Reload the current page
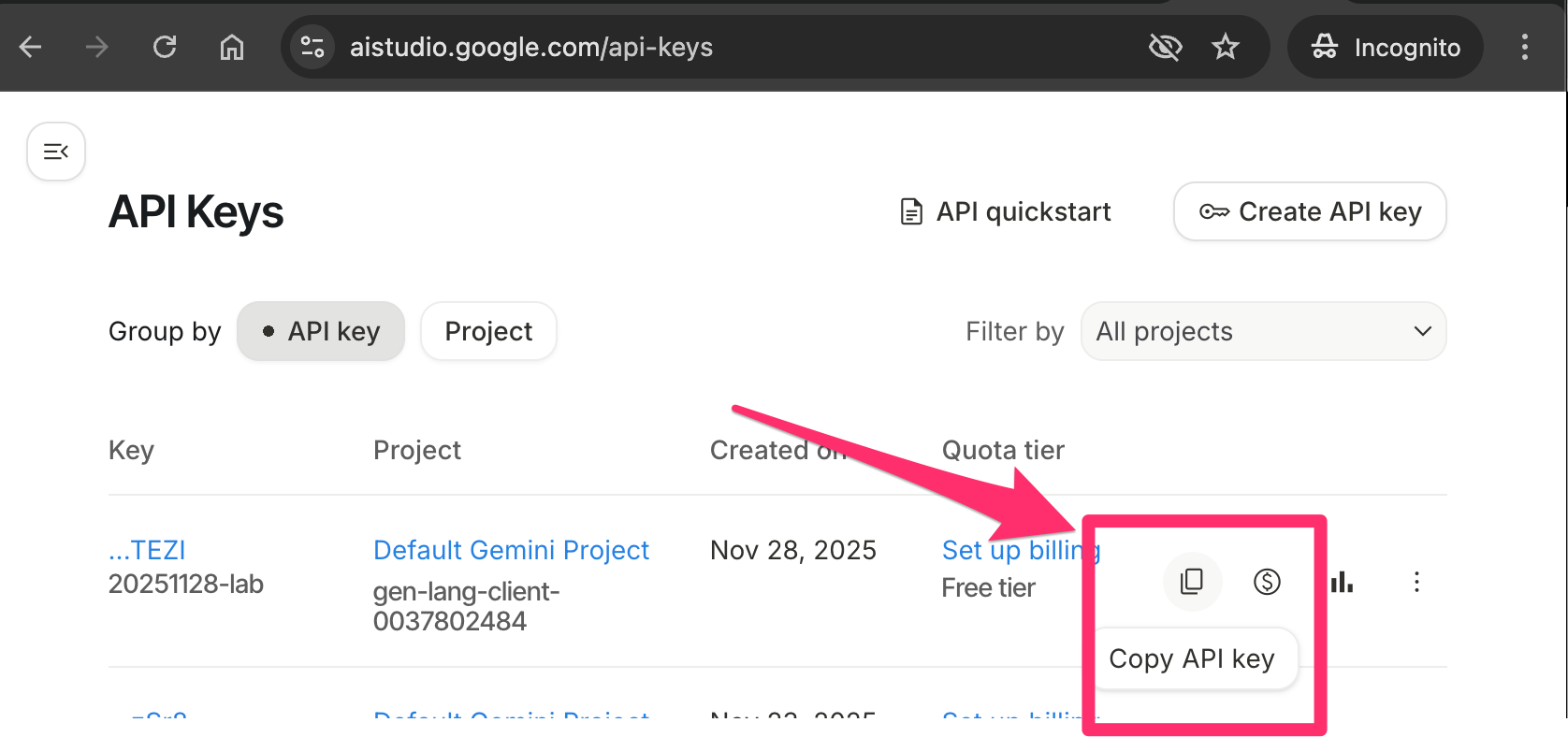 coord(165,47)
